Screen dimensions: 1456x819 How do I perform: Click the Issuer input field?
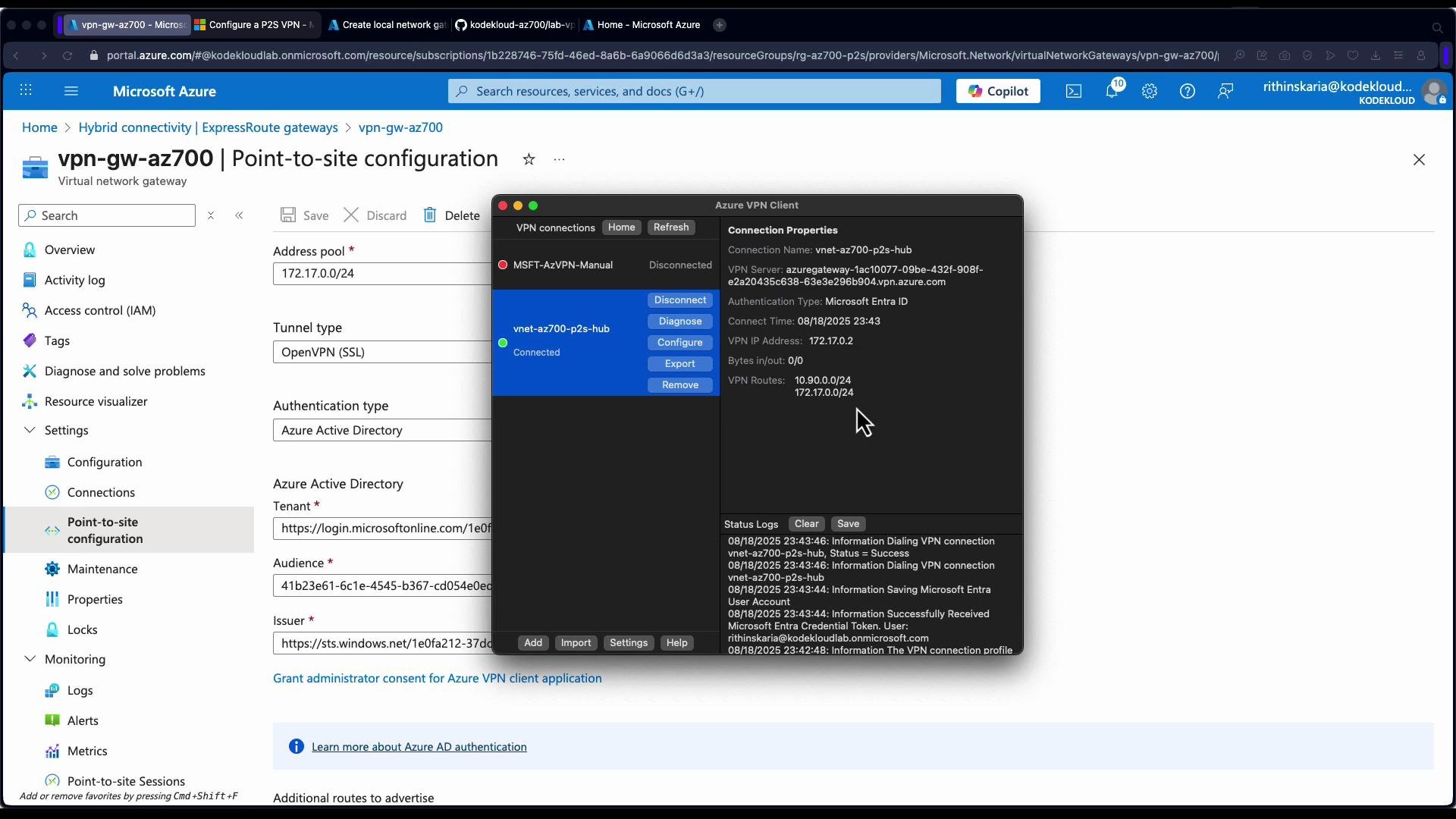382,643
